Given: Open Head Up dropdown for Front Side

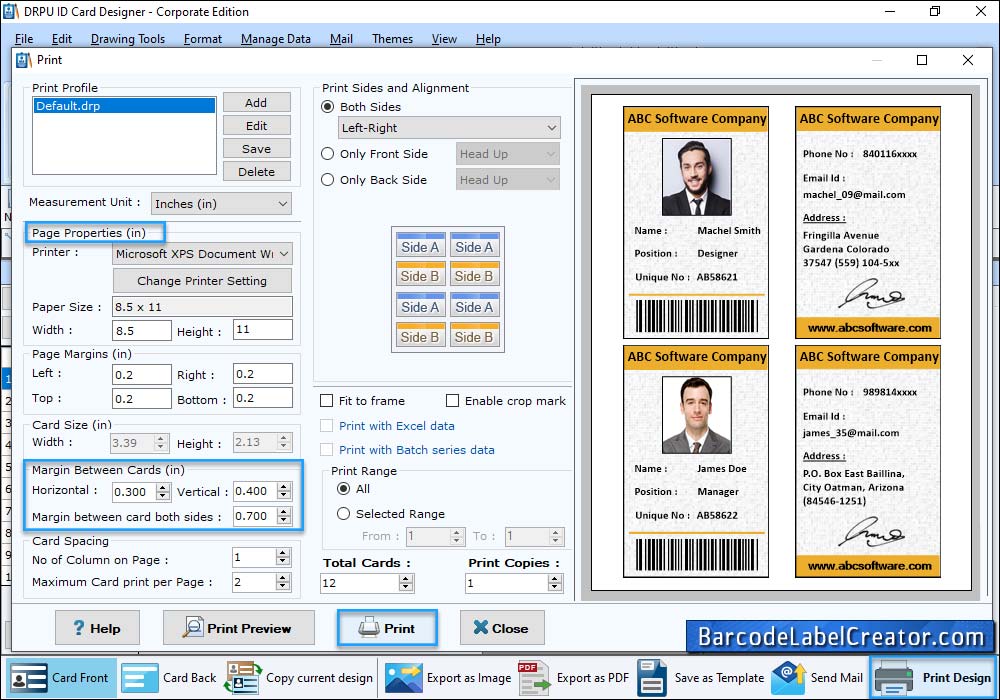Looking at the screenshot, I should coord(508,154).
